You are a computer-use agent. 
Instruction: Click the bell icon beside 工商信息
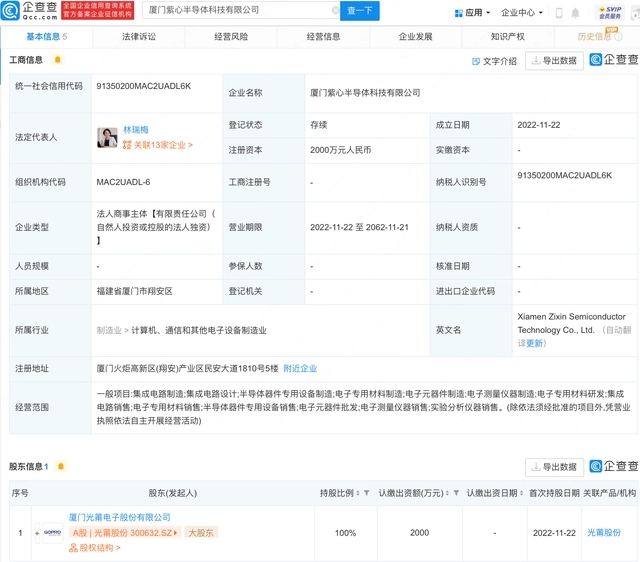pos(58,60)
